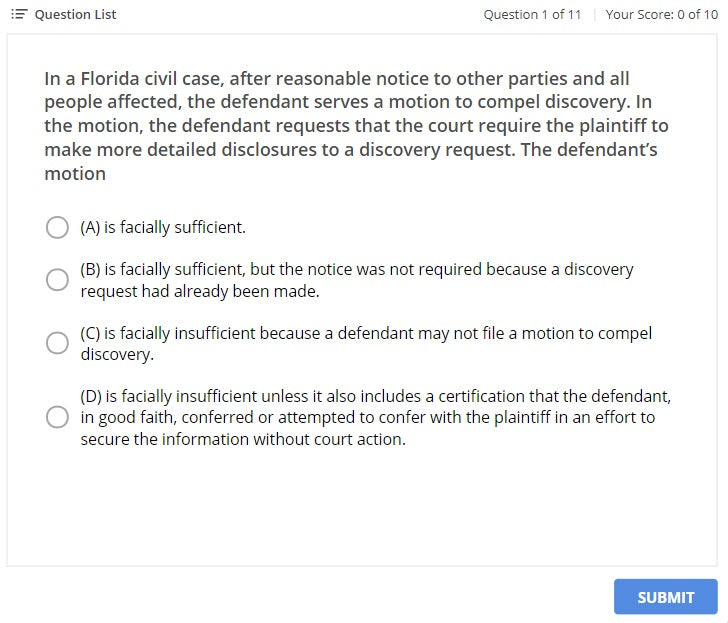The image size is (728, 623).
Task: Open the Question List menu icon
Action: click(x=19, y=14)
